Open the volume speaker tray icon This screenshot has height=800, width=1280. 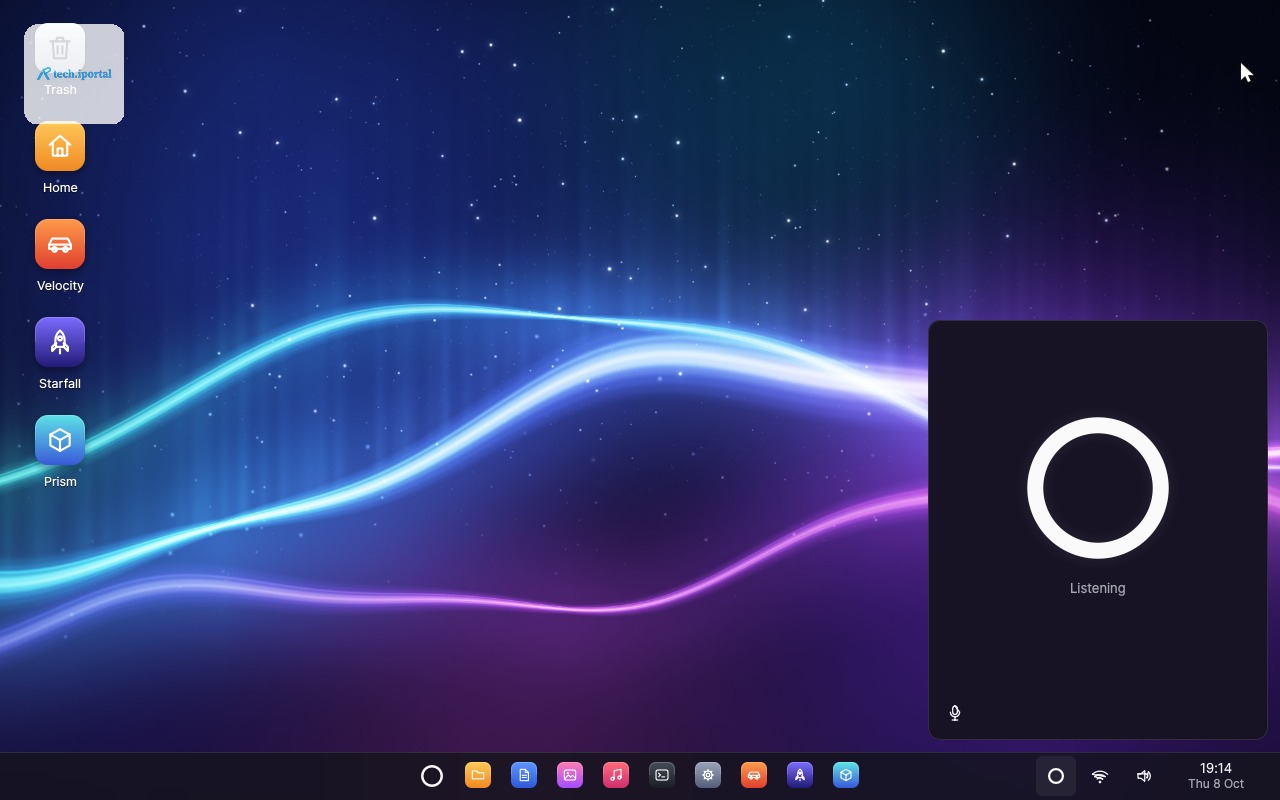pos(1144,776)
